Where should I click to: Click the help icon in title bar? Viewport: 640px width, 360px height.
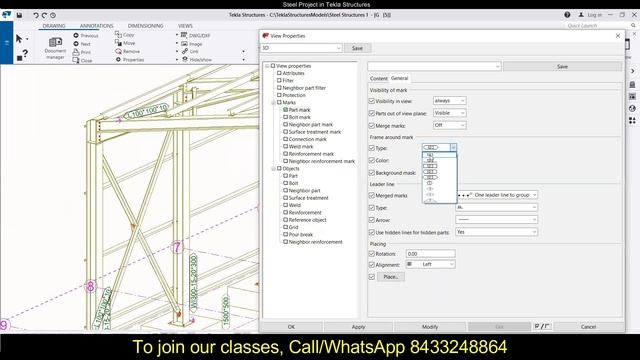click(567, 15)
